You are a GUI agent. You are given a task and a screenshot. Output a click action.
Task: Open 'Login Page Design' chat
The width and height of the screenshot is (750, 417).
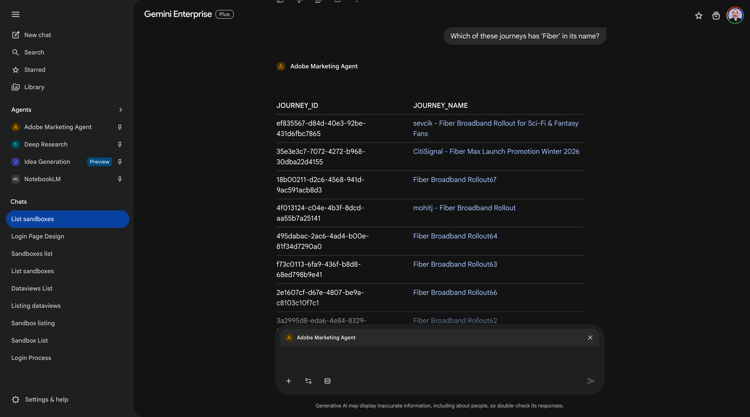point(37,236)
